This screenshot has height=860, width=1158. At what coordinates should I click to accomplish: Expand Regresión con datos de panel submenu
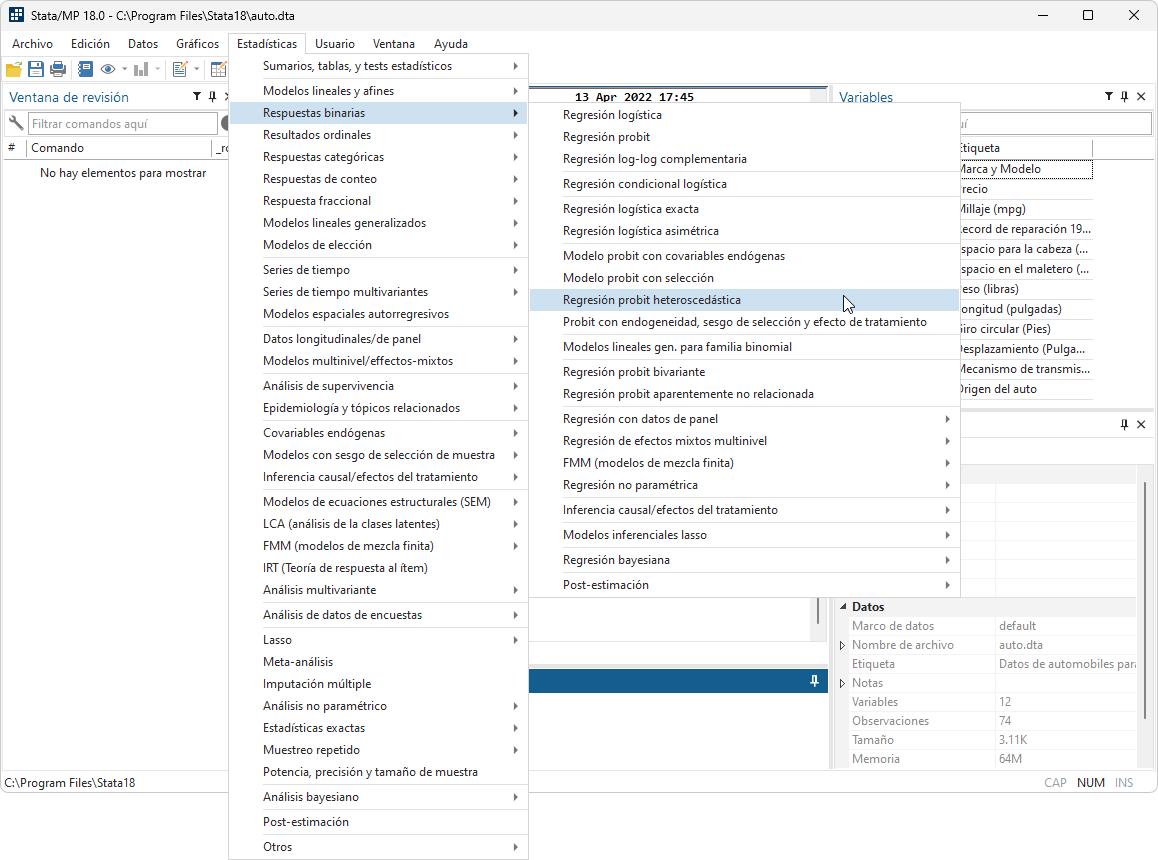[744, 419]
